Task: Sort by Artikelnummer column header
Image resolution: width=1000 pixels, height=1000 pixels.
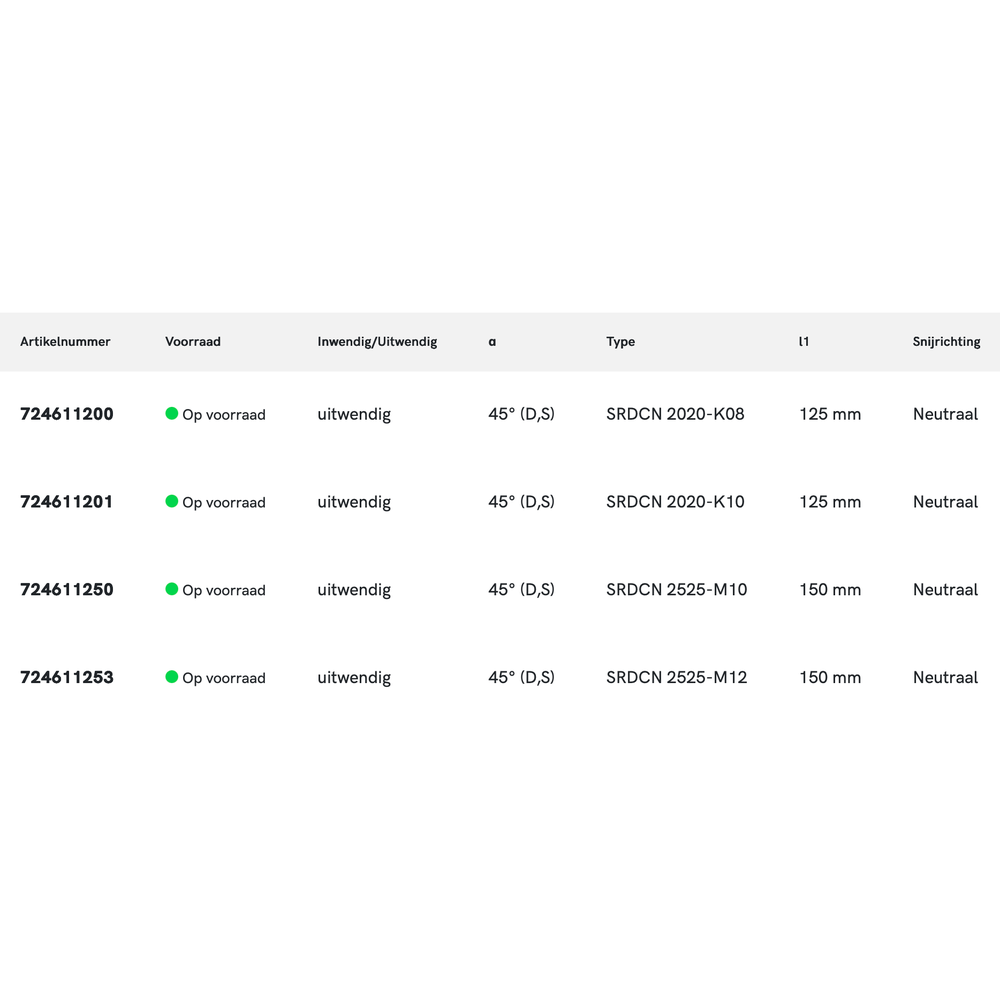Action: pyautogui.click(x=65, y=342)
